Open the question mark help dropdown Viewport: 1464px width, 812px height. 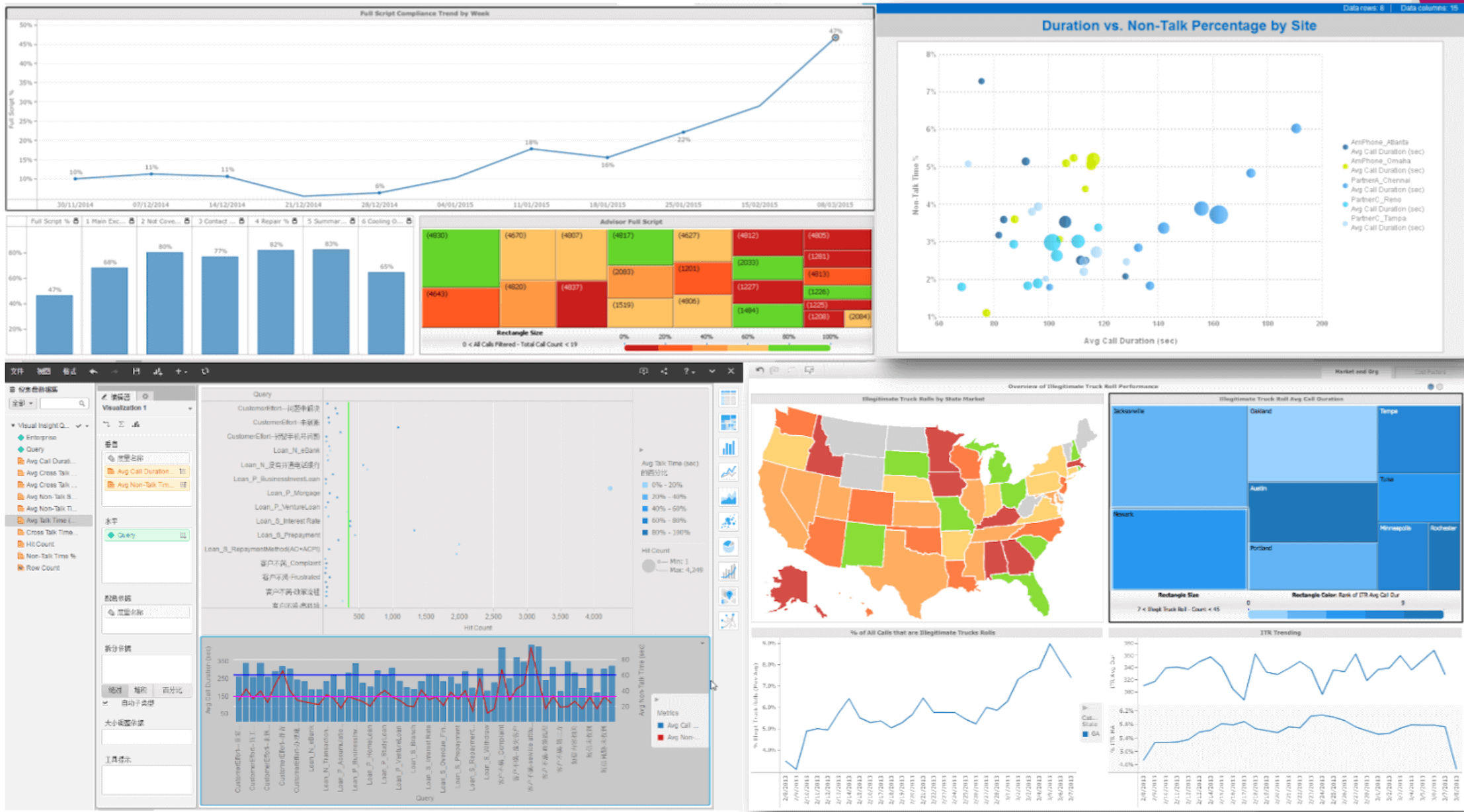pyautogui.click(x=688, y=372)
